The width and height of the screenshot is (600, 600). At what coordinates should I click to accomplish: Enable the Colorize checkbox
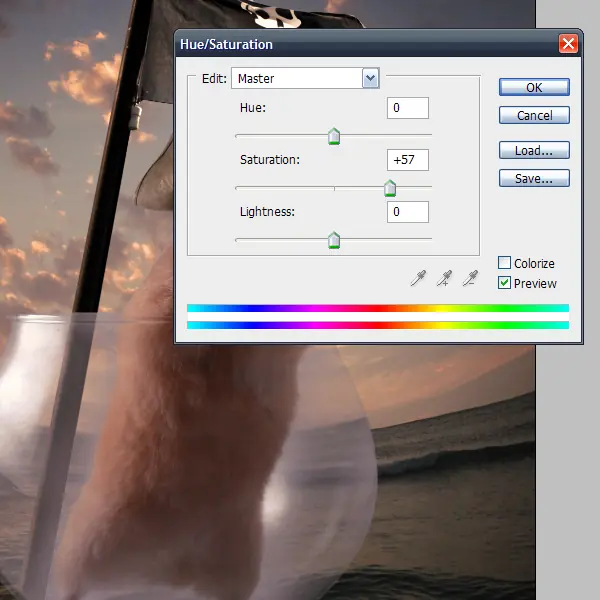(x=504, y=262)
